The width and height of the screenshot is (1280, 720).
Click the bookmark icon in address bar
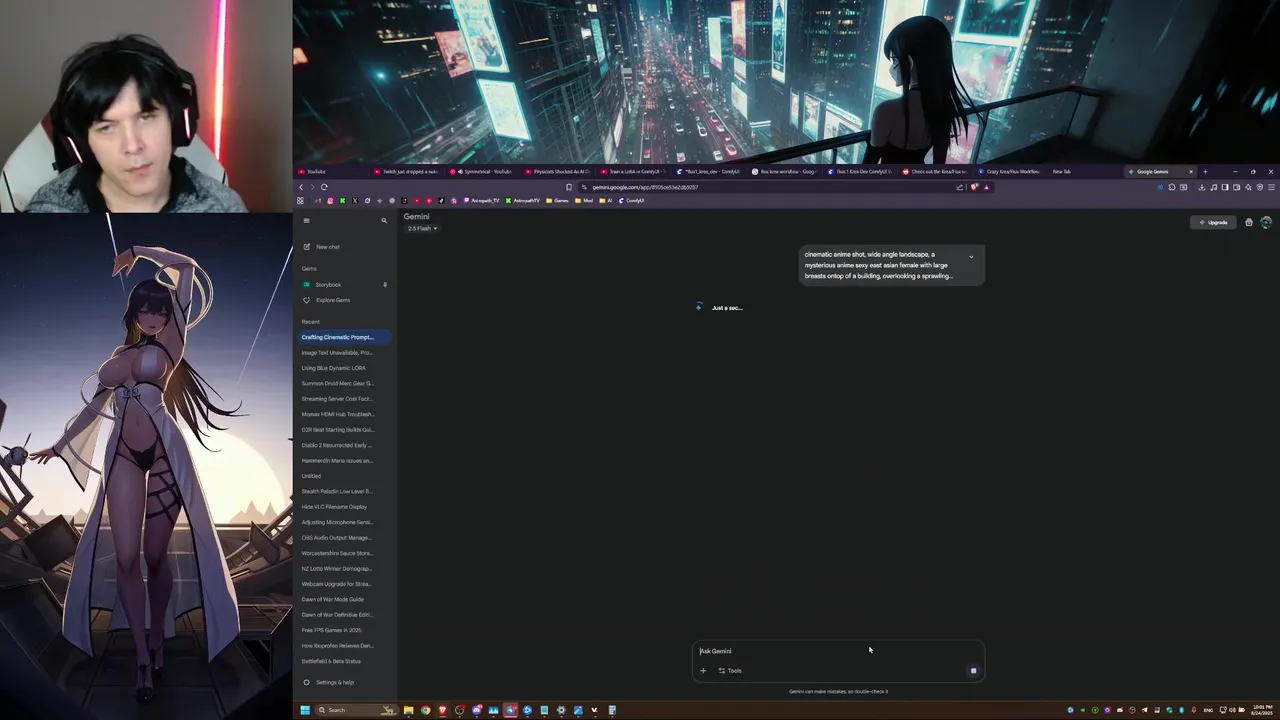click(x=569, y=187)
